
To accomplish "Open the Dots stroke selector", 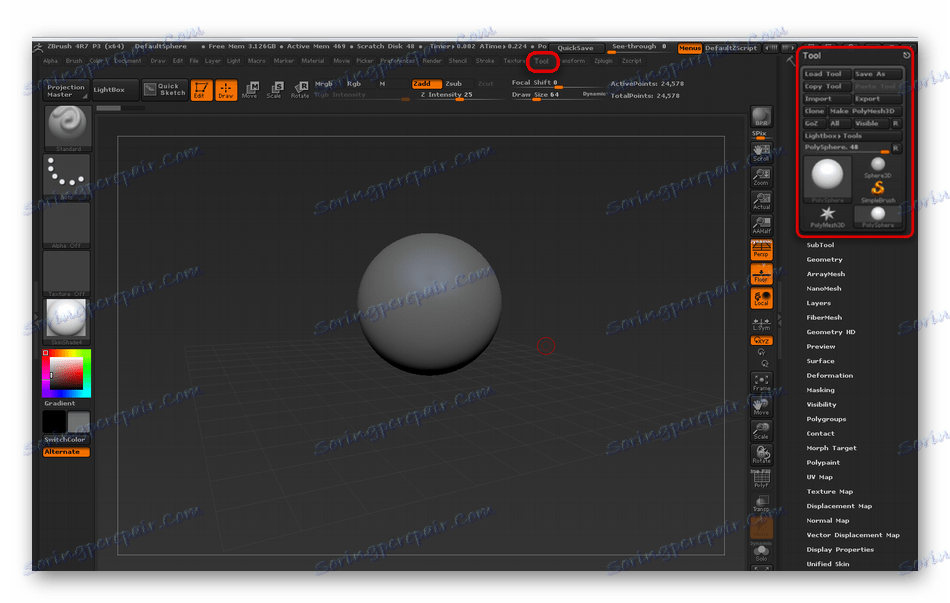I will (x=67, y=176).
